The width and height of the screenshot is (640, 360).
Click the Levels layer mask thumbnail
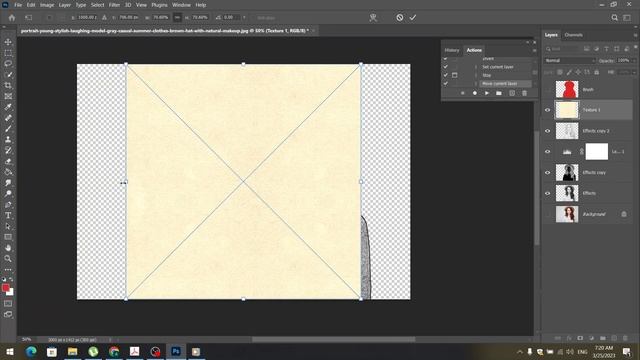coord(596,151)
